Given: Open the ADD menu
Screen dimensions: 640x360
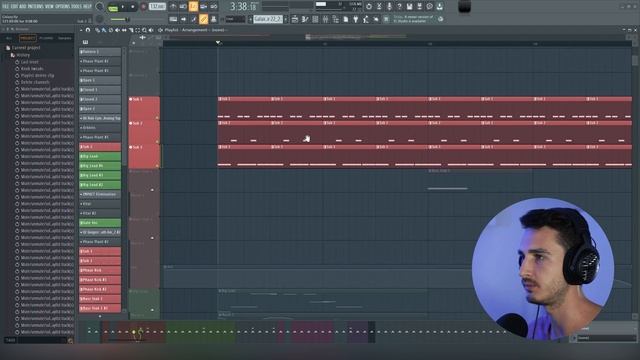Looking at the screenshot, I should pyautogui.click(x=23, y=7).
